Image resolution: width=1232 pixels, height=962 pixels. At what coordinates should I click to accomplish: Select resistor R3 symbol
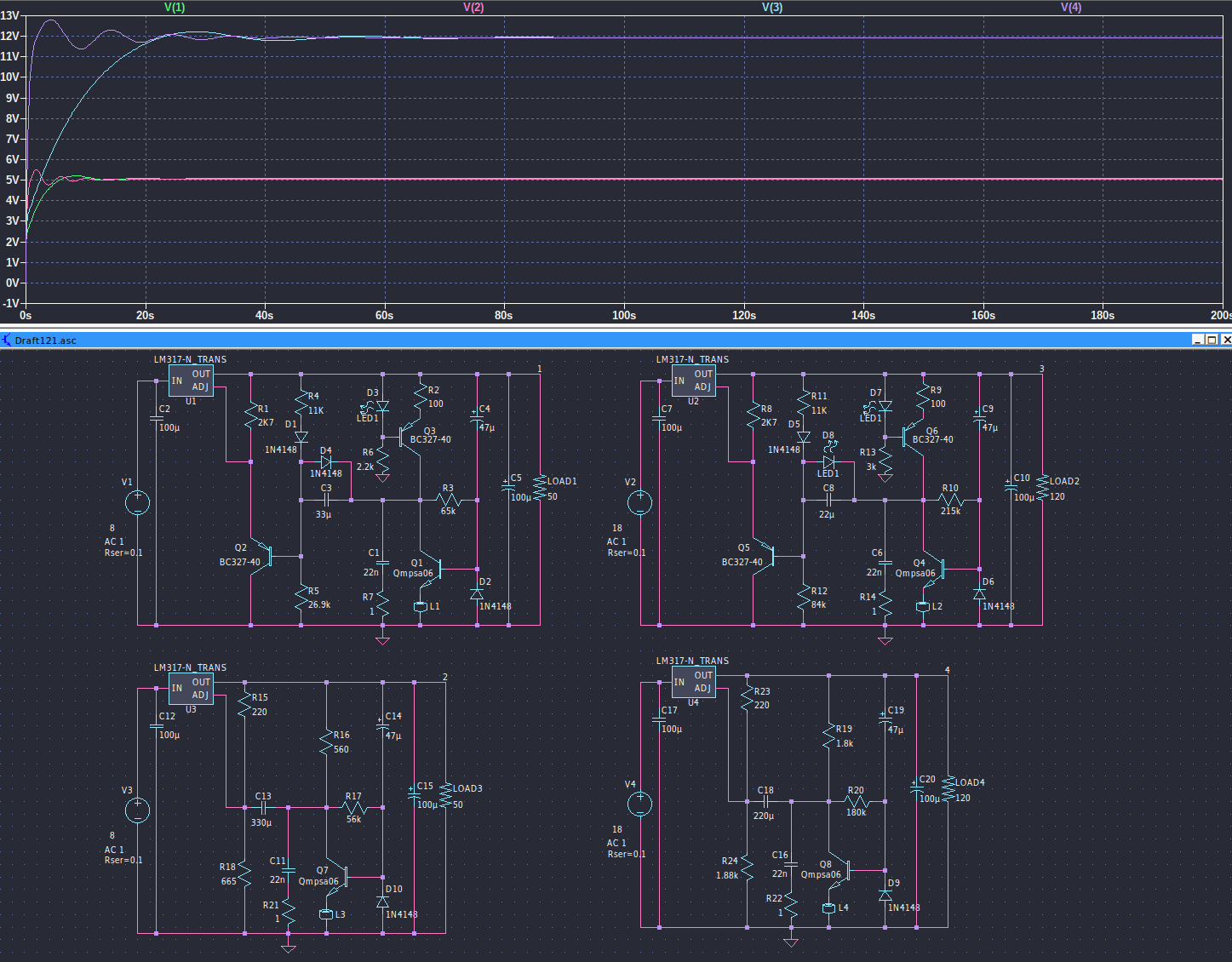click(x=449, y=500)
